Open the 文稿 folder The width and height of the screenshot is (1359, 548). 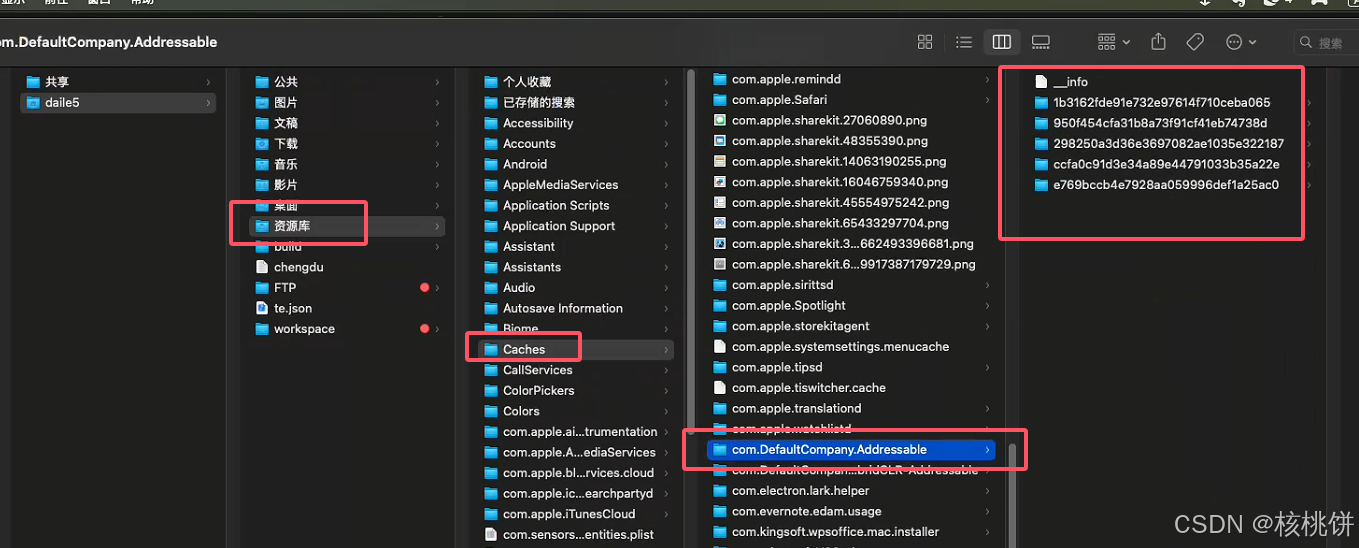(347, 123)
